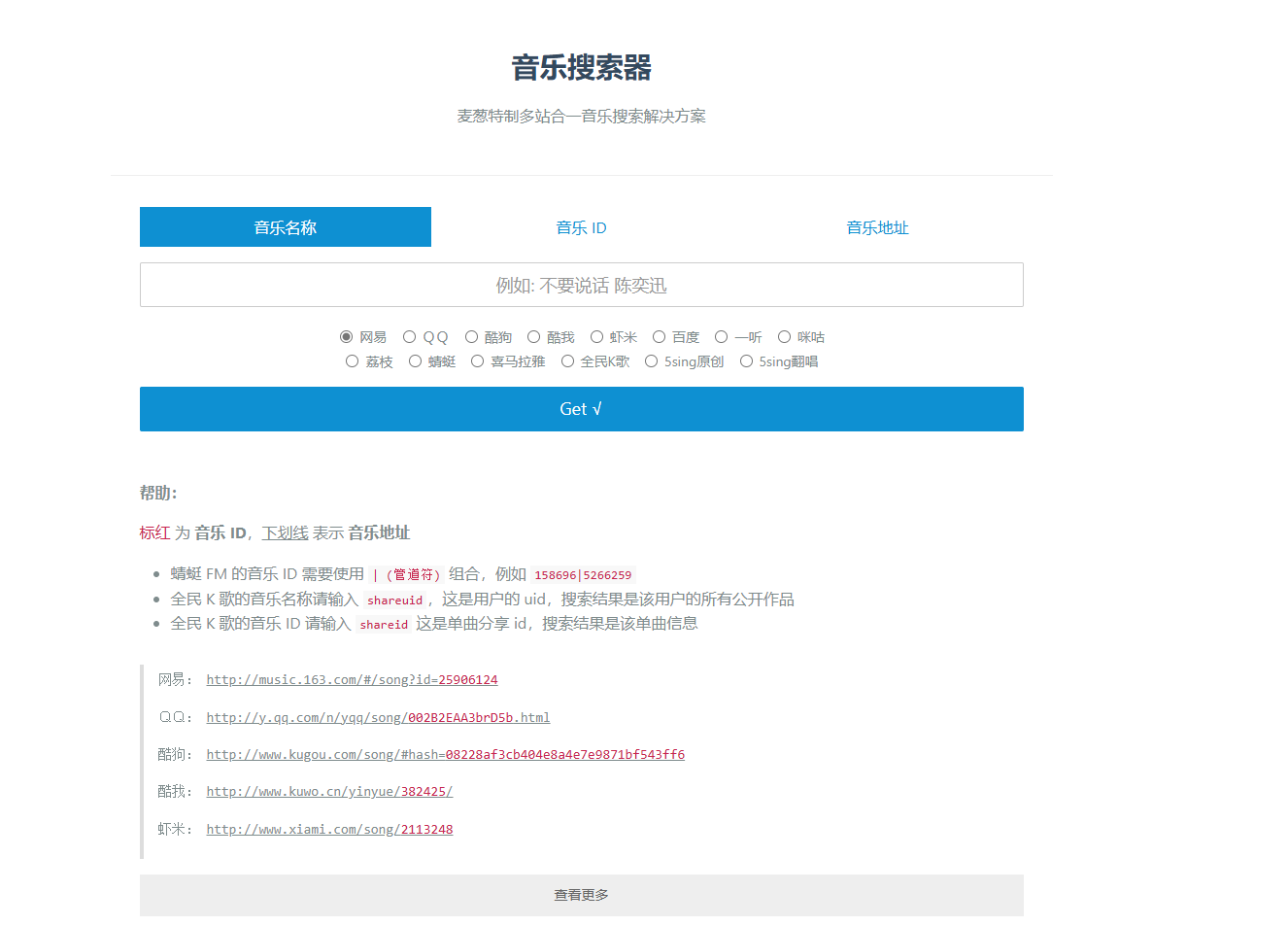1288x926 pixels.
Task: Click the | (管道符) code text
Action: tap(406, 575)
